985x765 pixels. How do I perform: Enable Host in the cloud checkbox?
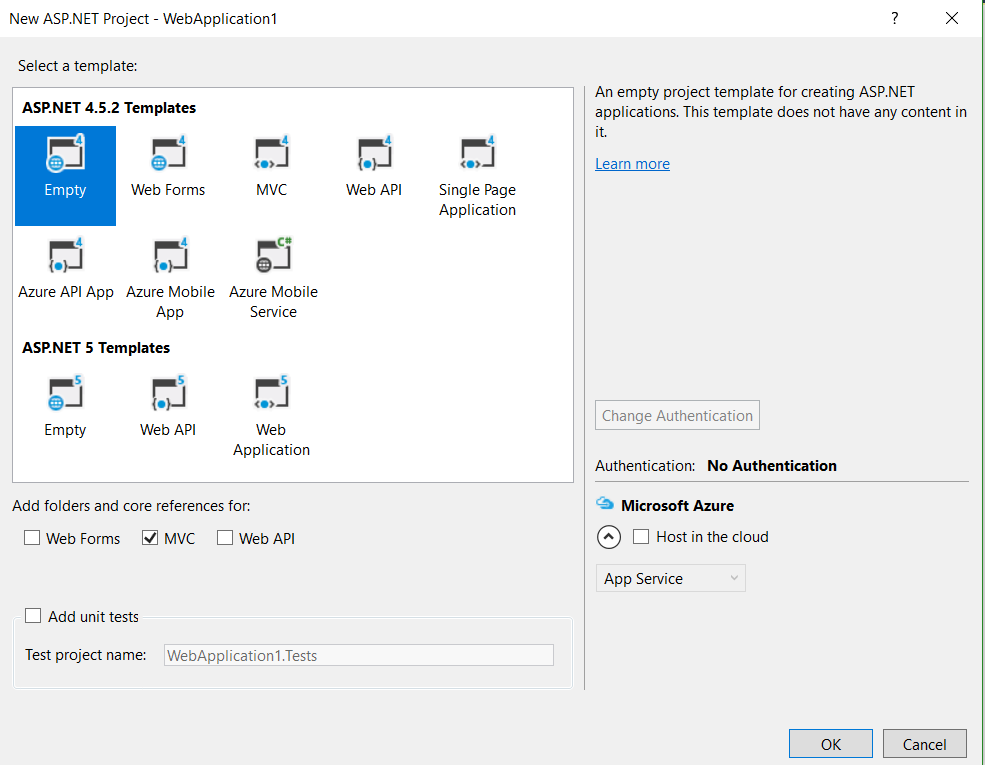(x=642, y=537)
